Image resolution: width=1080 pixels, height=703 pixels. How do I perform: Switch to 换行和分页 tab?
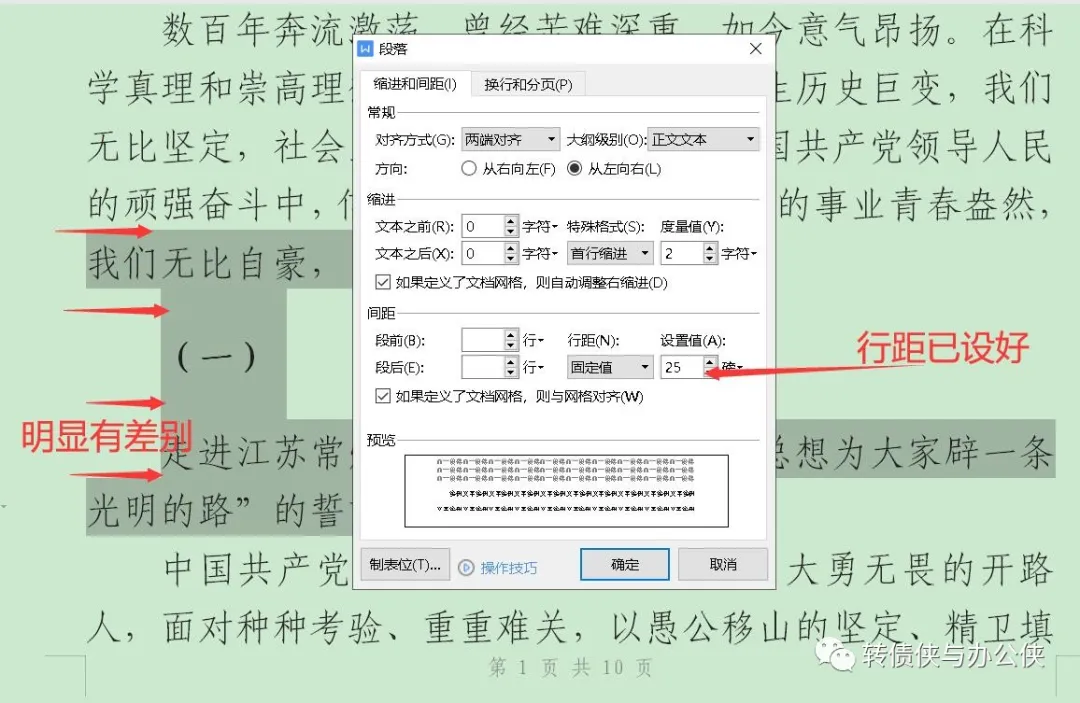(x=528, y=84)
